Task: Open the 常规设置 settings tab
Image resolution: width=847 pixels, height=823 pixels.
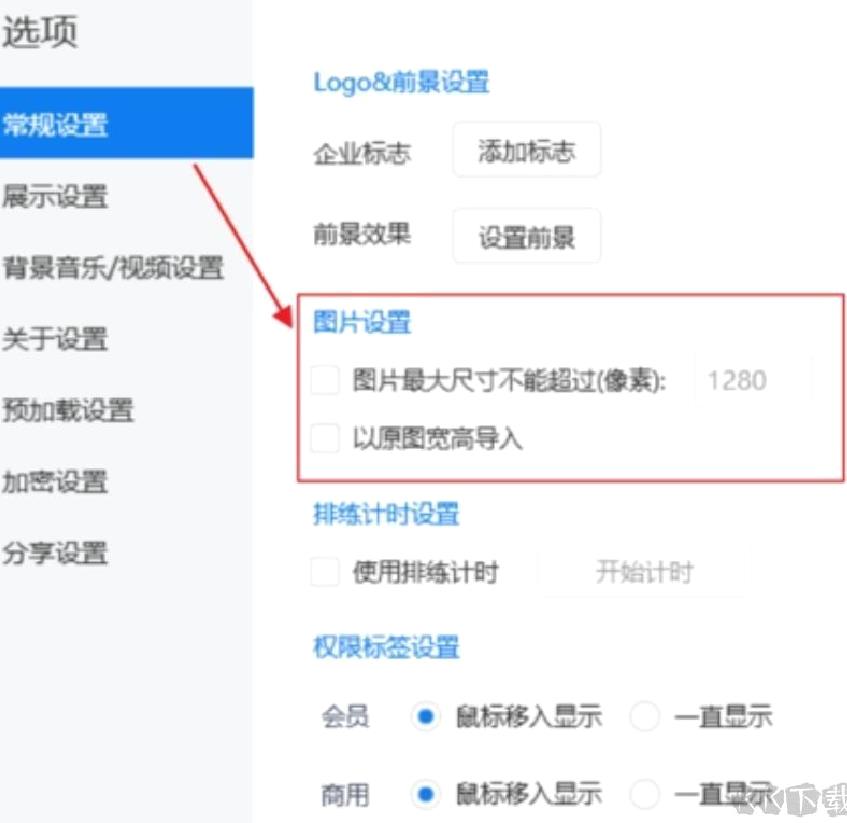Action: point(126,123)
